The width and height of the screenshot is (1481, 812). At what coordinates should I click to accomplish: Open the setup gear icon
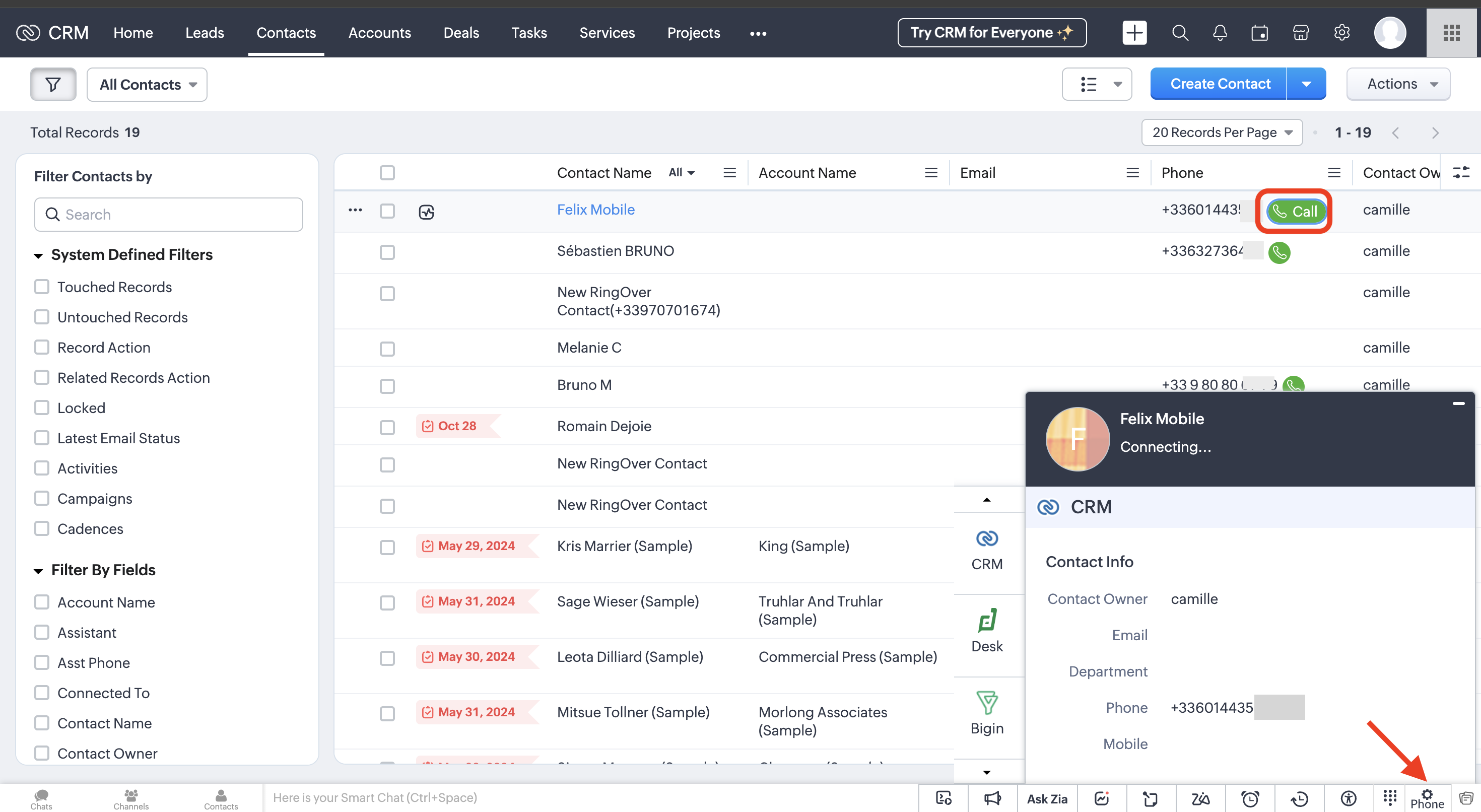pos(1341,33)
